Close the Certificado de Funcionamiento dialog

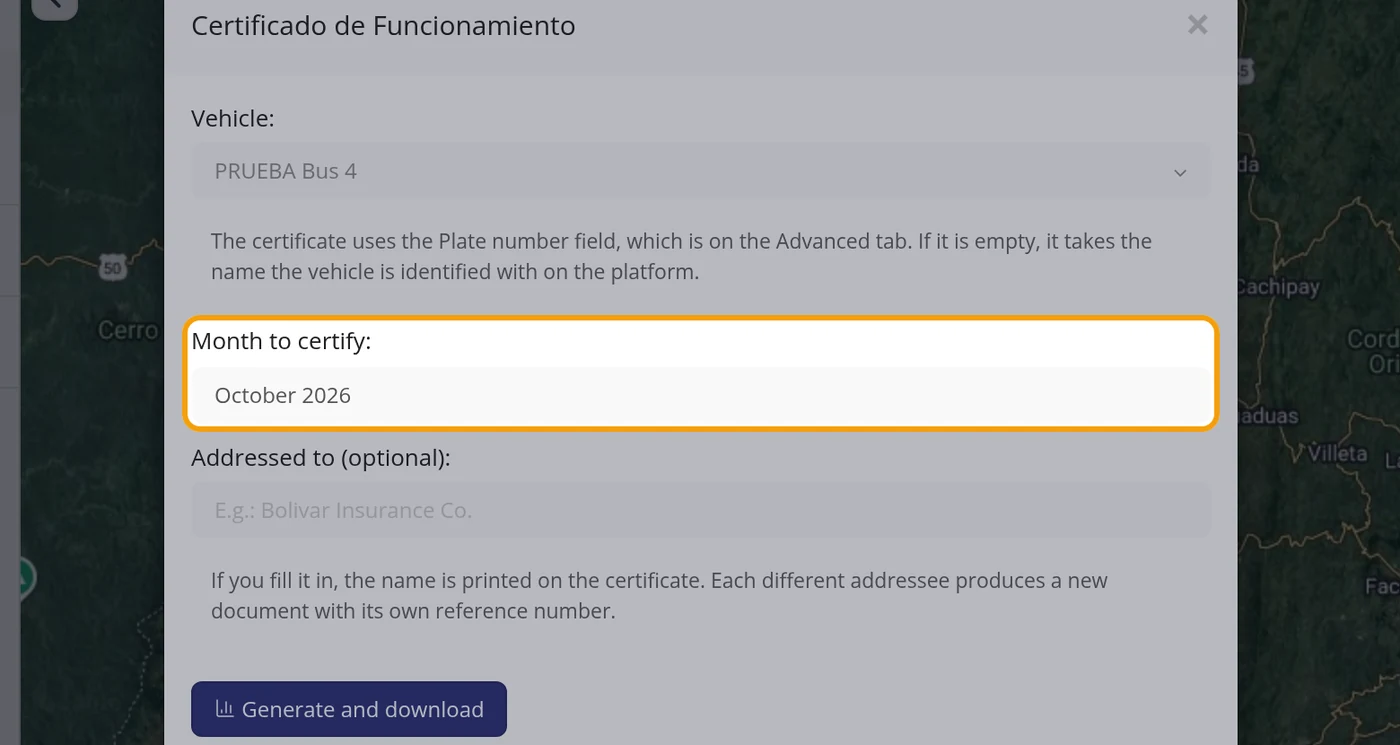[1197, 25]
